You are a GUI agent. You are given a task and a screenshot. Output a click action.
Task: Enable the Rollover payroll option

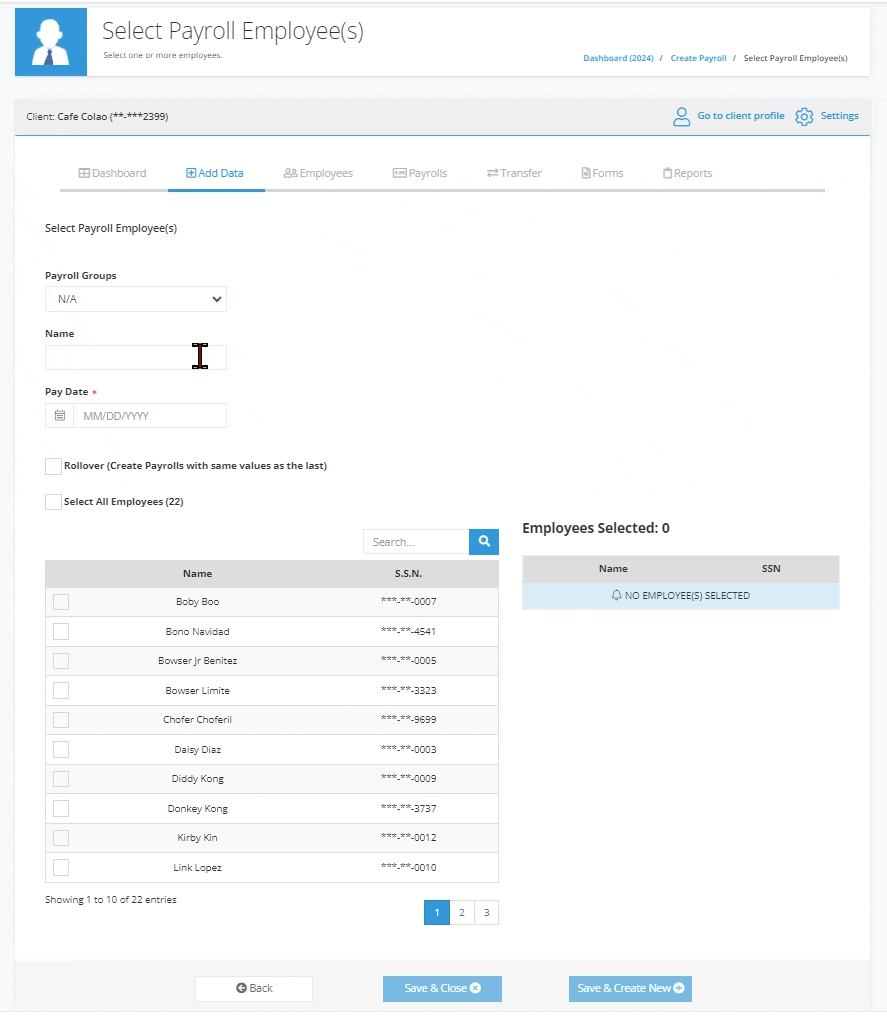pyautogui.click(x=53, y=466)
